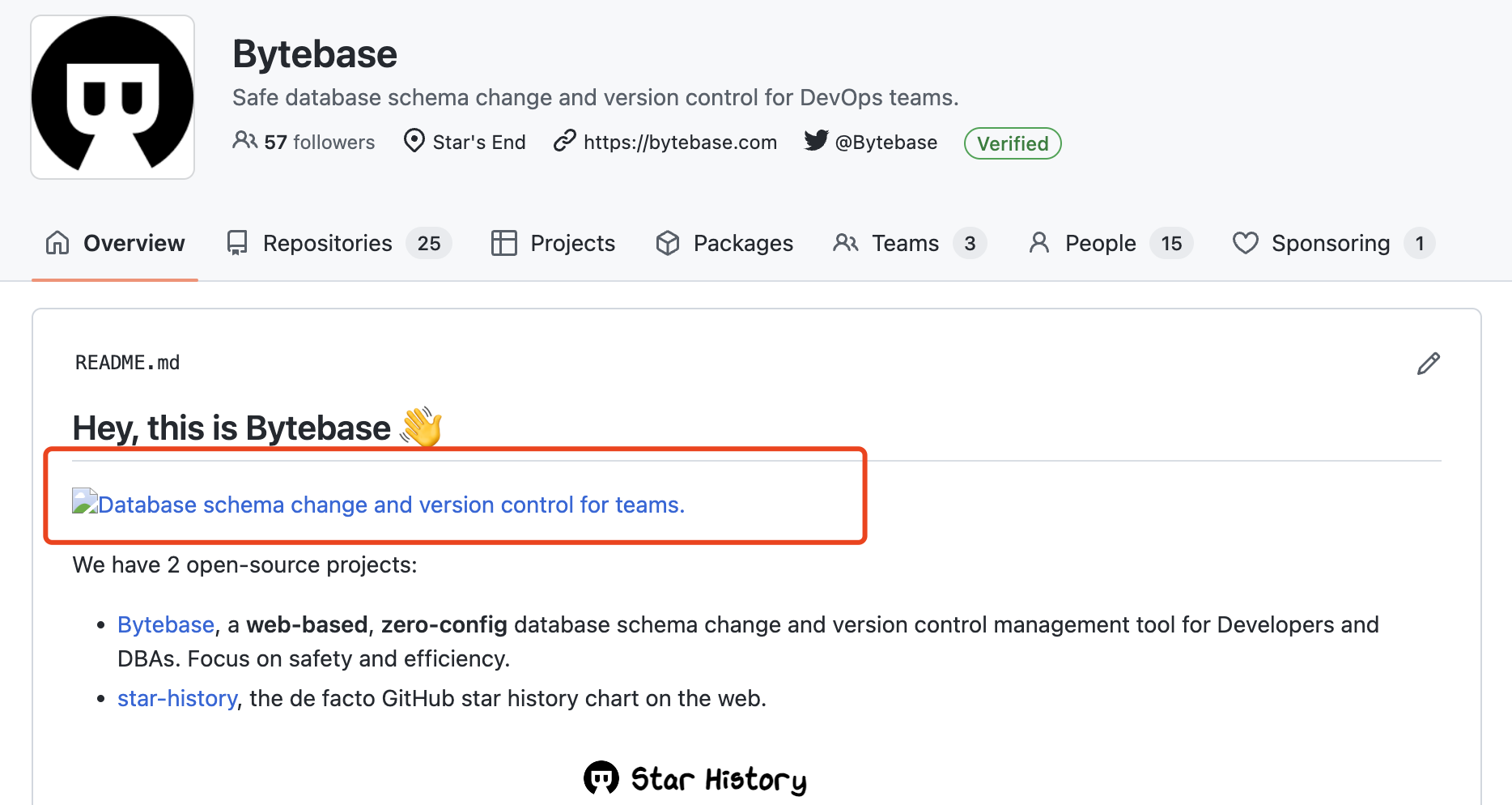Click the People person icon
Viewport: 1512px width, 805px height.
(x=1039, y=243)
